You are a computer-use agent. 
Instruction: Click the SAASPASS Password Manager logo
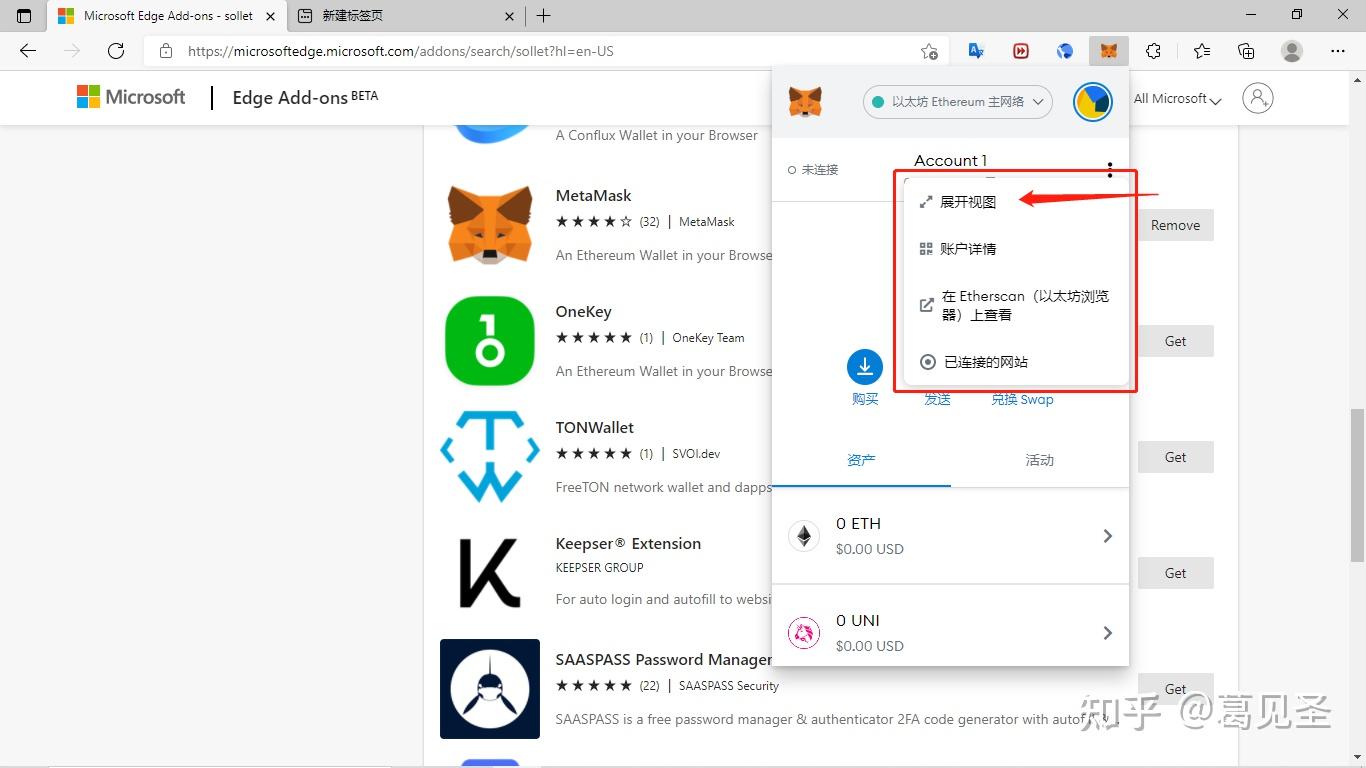pyautogui.click(x=490, y=689)
